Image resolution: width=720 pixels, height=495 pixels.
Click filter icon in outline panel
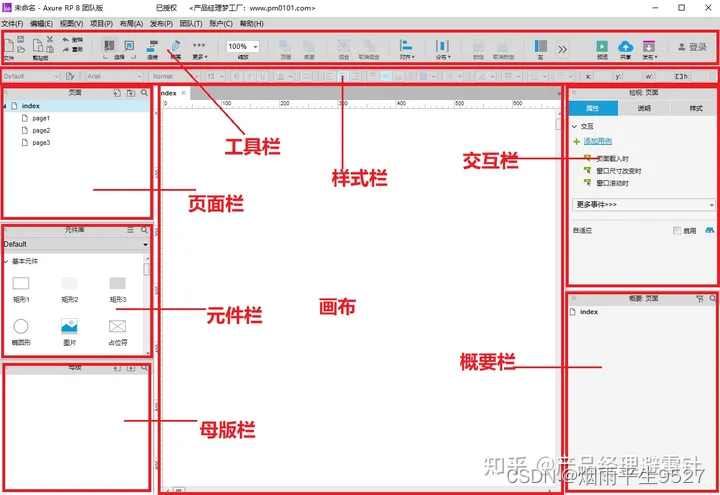(700, 298)
